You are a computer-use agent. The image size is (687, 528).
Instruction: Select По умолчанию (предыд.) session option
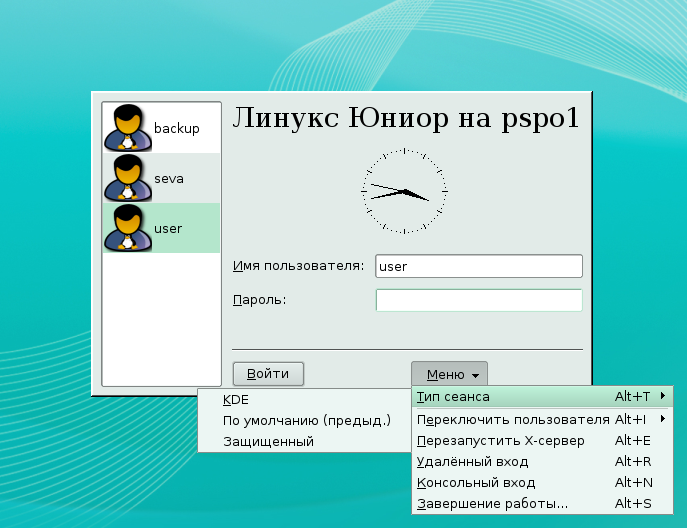[306, 421]
